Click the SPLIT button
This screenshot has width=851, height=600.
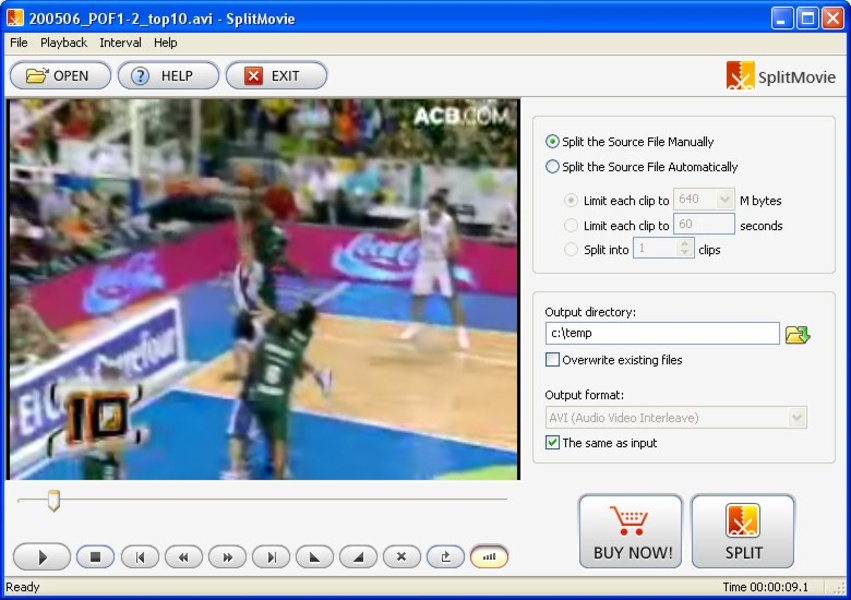tap(742, 531)
